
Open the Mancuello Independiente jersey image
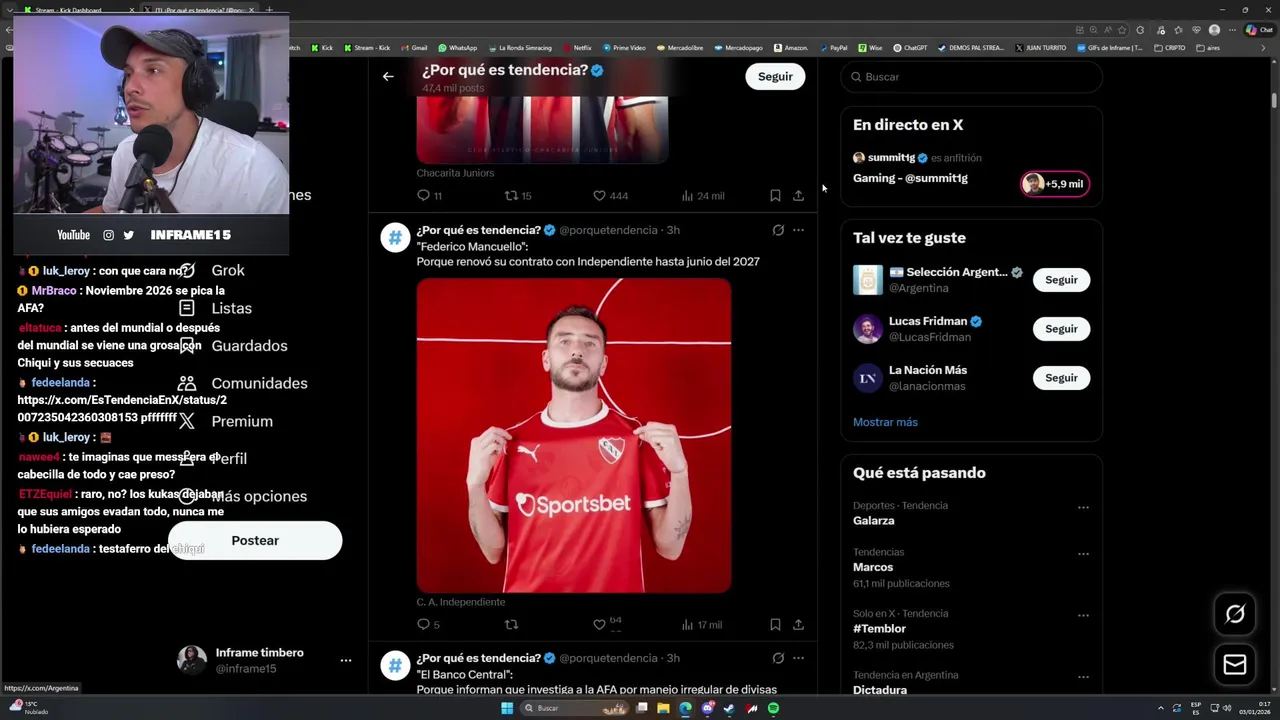pyautogui.click(x=574, y=435)
